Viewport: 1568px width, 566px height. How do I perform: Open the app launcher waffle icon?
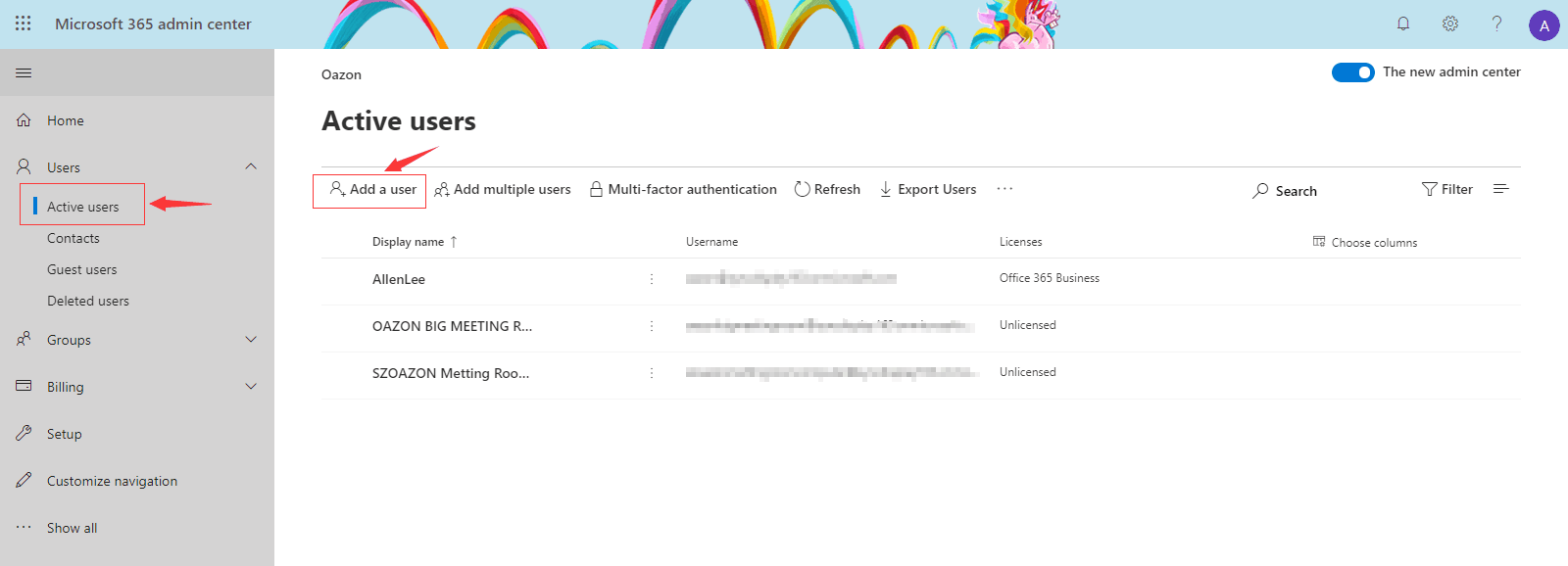click(24, 24)
